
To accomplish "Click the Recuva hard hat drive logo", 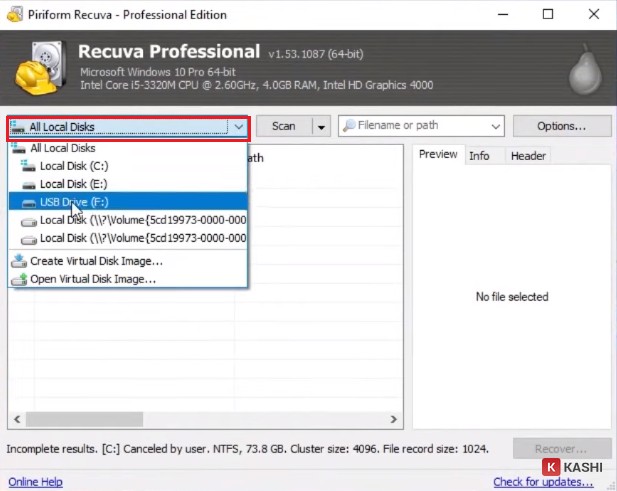I will 39,66.
